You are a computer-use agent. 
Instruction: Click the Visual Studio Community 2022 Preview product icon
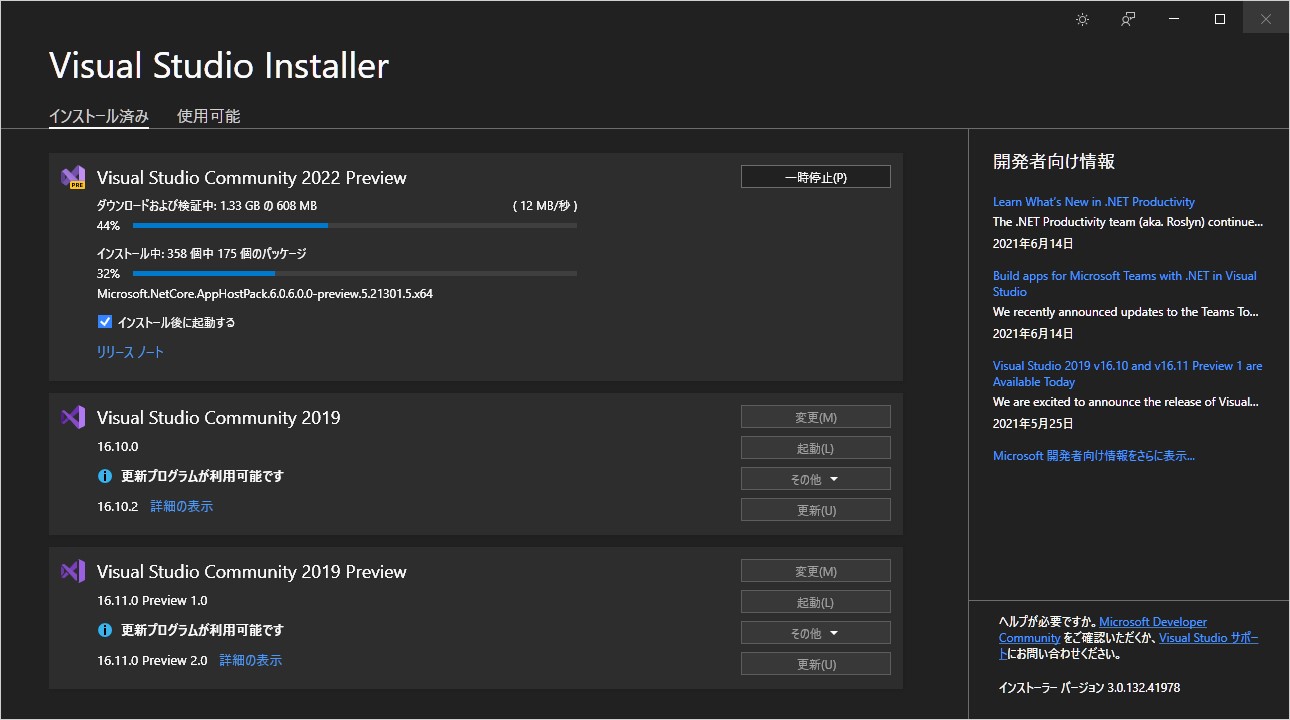click(71, 176)
